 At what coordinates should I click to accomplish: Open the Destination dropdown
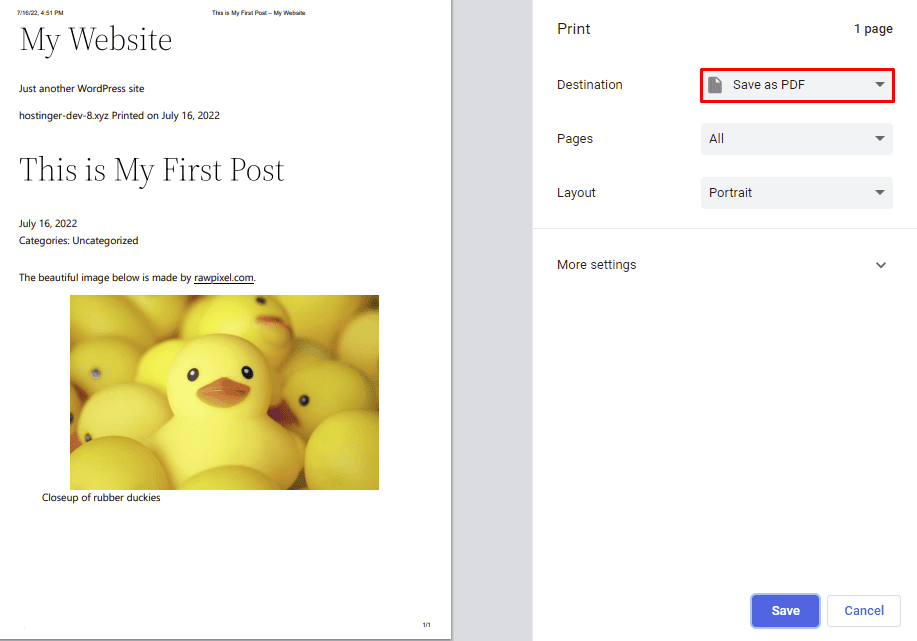click(796, 85)
